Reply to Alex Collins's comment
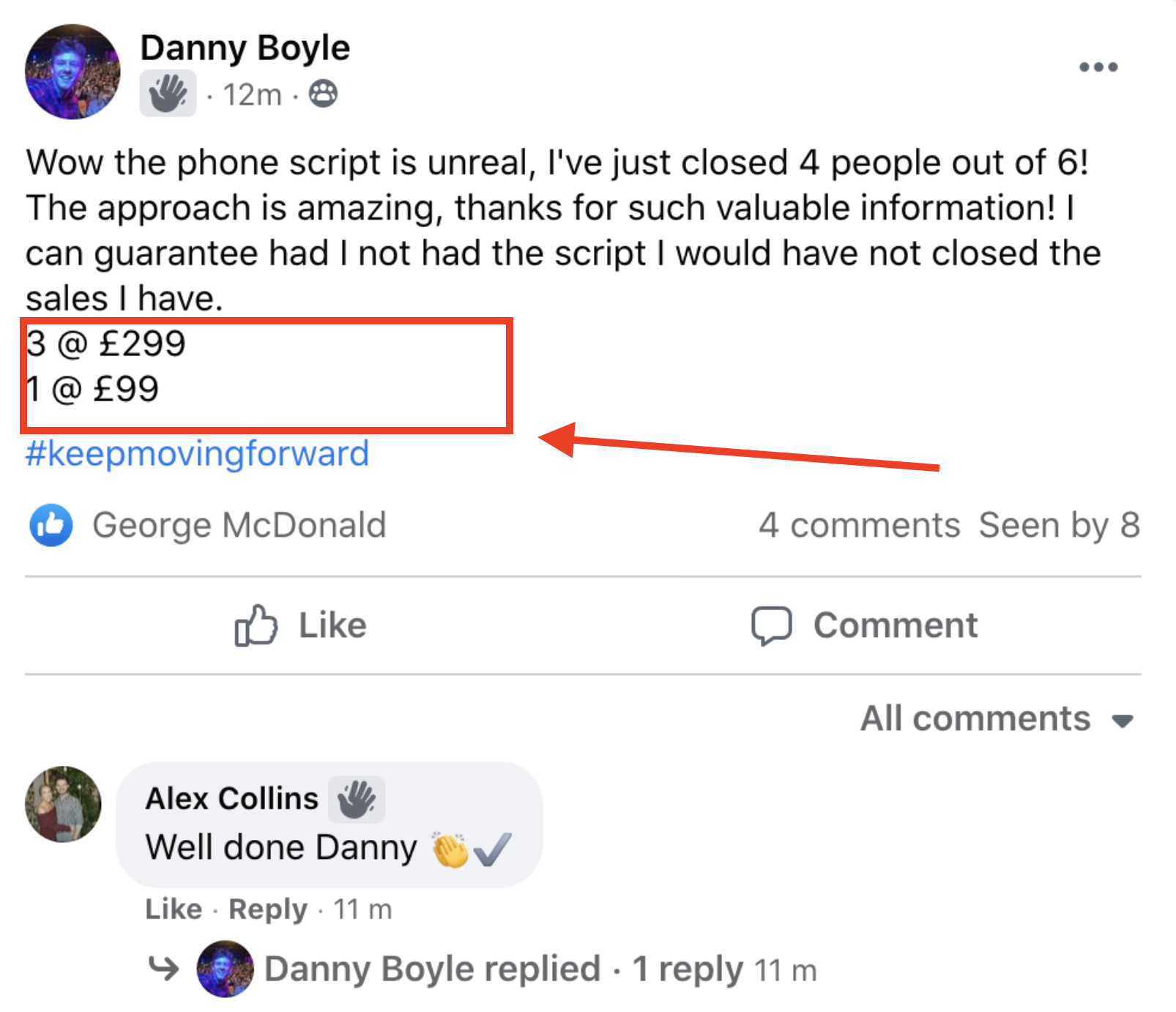This screenshot has height=1012, width=1176. [268, 909]
